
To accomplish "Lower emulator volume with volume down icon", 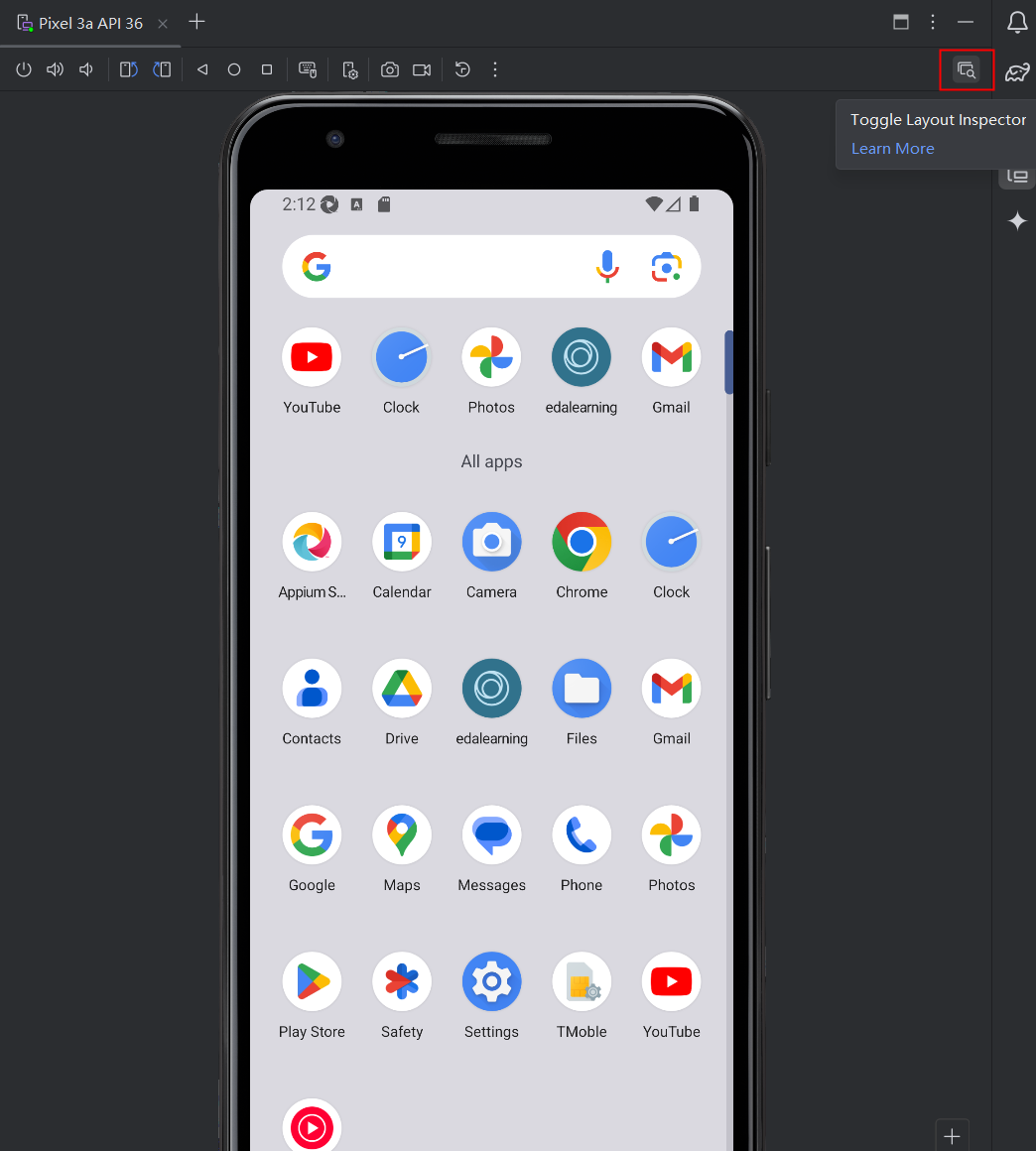I will pos(86,69).
